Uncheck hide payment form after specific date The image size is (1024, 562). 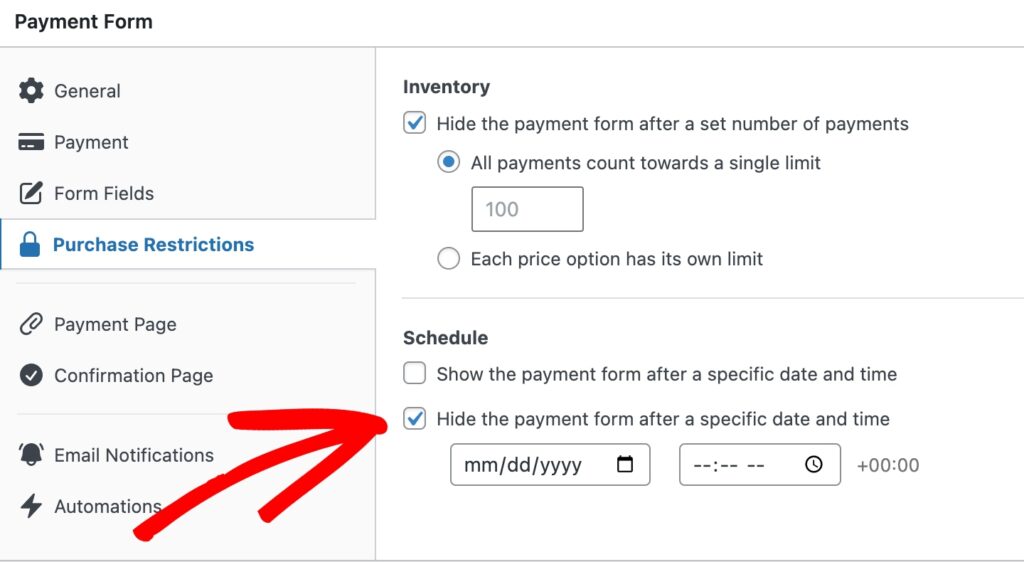(415, 419)
